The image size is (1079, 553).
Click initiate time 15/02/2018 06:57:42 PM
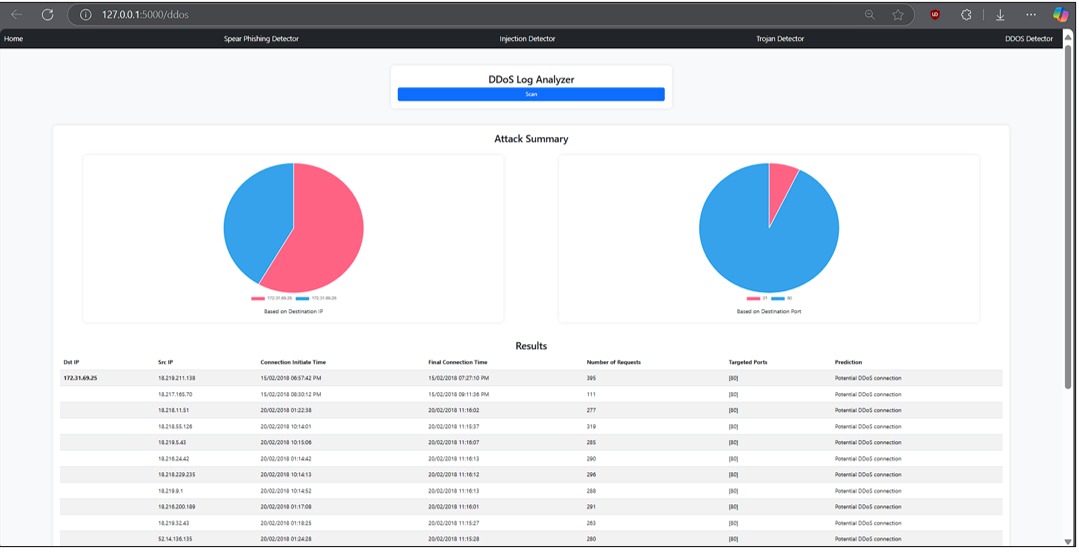click(290, 378)
